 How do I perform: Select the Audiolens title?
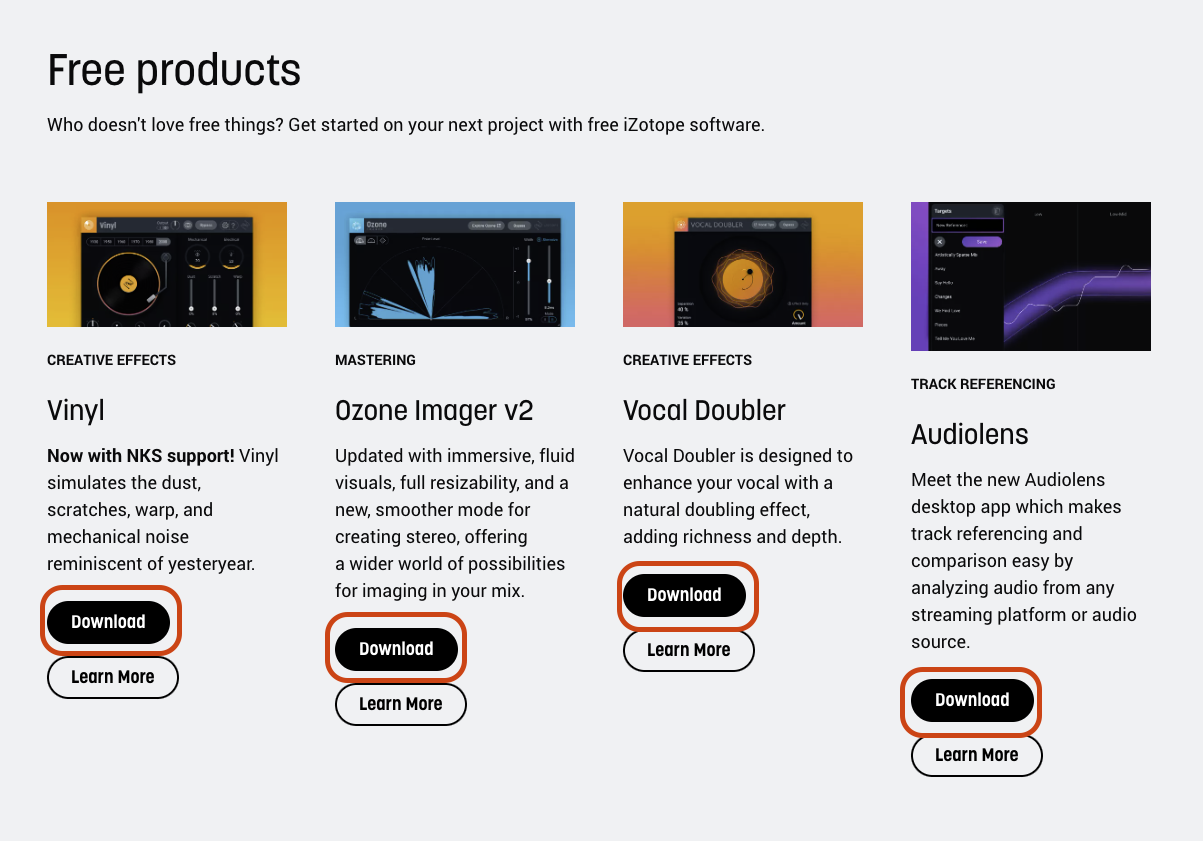pyautogui.click(x=970, y=434)
